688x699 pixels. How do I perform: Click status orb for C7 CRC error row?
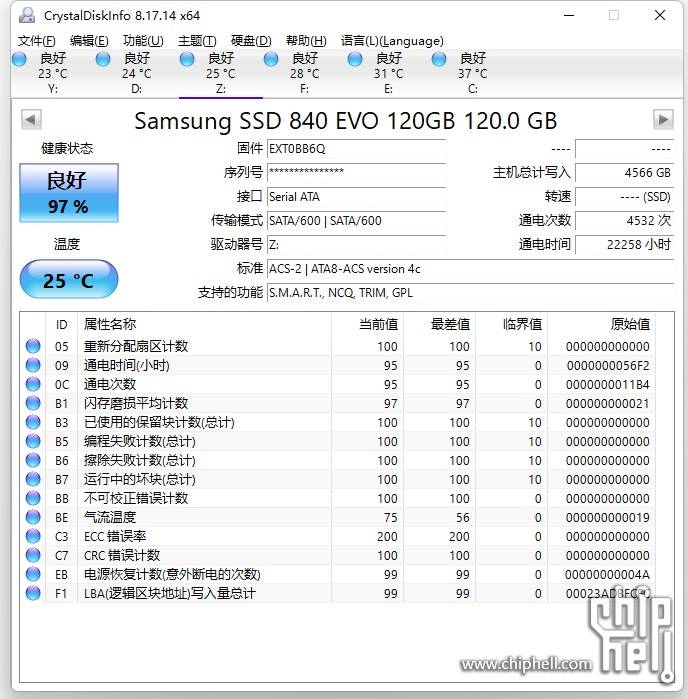(x=33, y=555)
